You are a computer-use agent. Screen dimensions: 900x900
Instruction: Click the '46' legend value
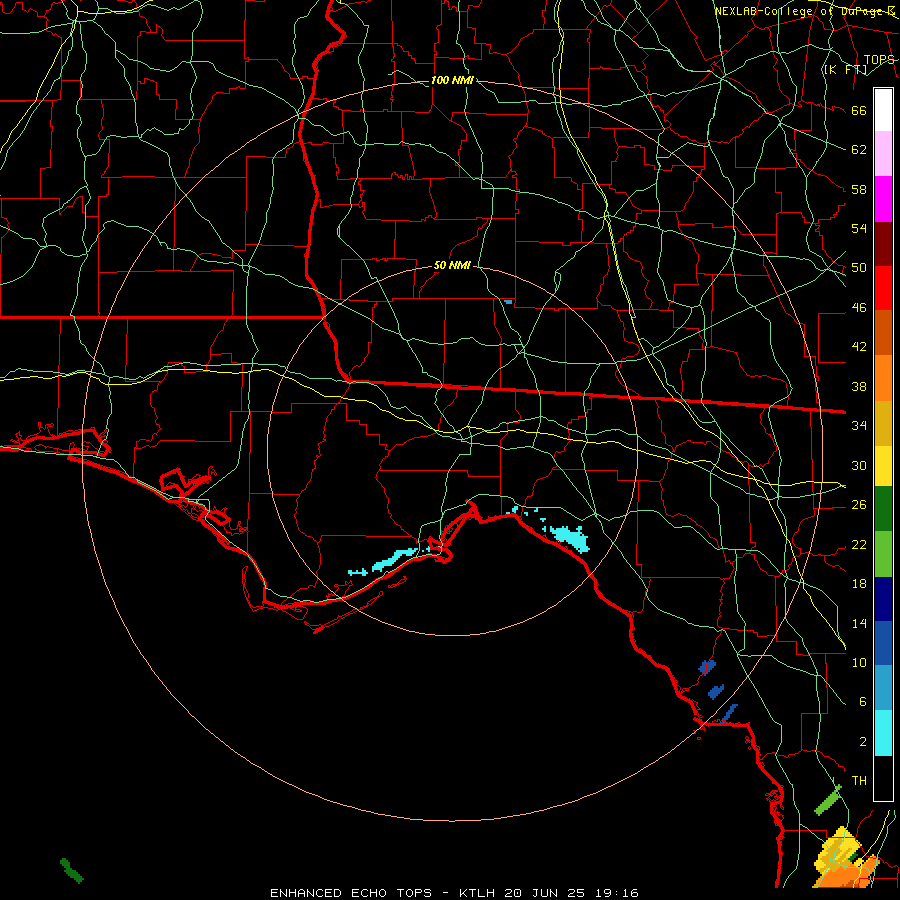[x=859, y=308]
